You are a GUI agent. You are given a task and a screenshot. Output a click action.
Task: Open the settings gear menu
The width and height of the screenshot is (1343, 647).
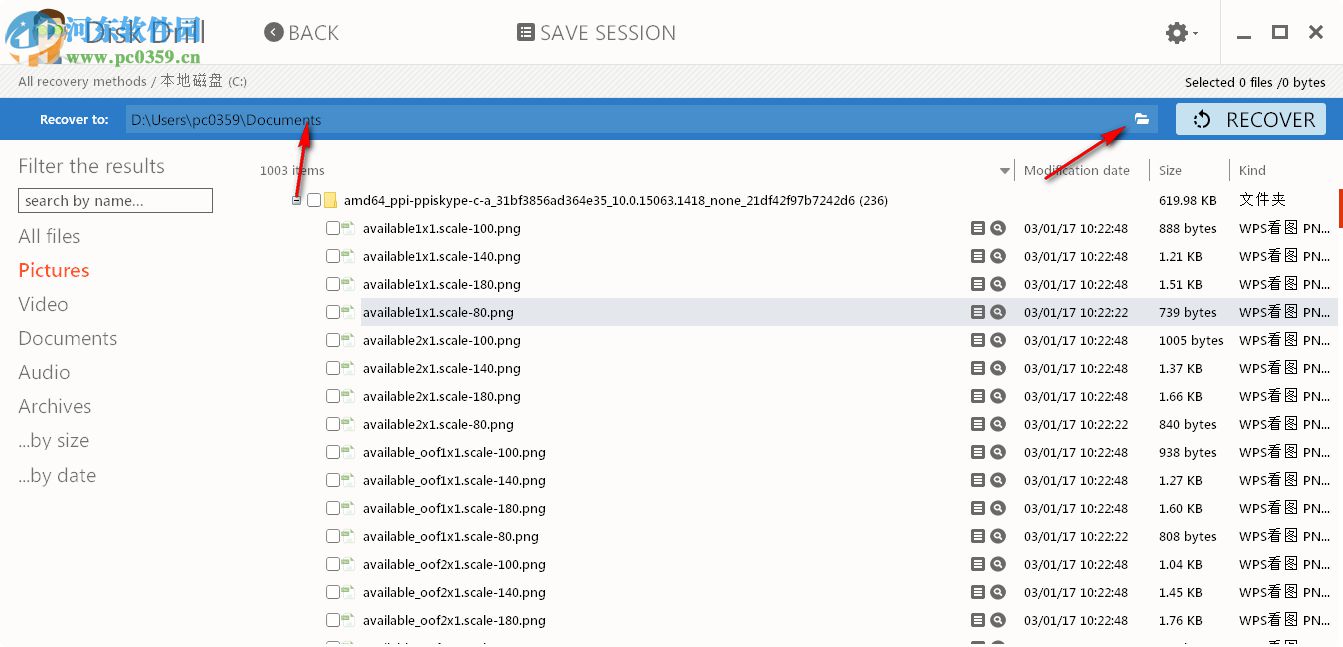coord(1177,33)
